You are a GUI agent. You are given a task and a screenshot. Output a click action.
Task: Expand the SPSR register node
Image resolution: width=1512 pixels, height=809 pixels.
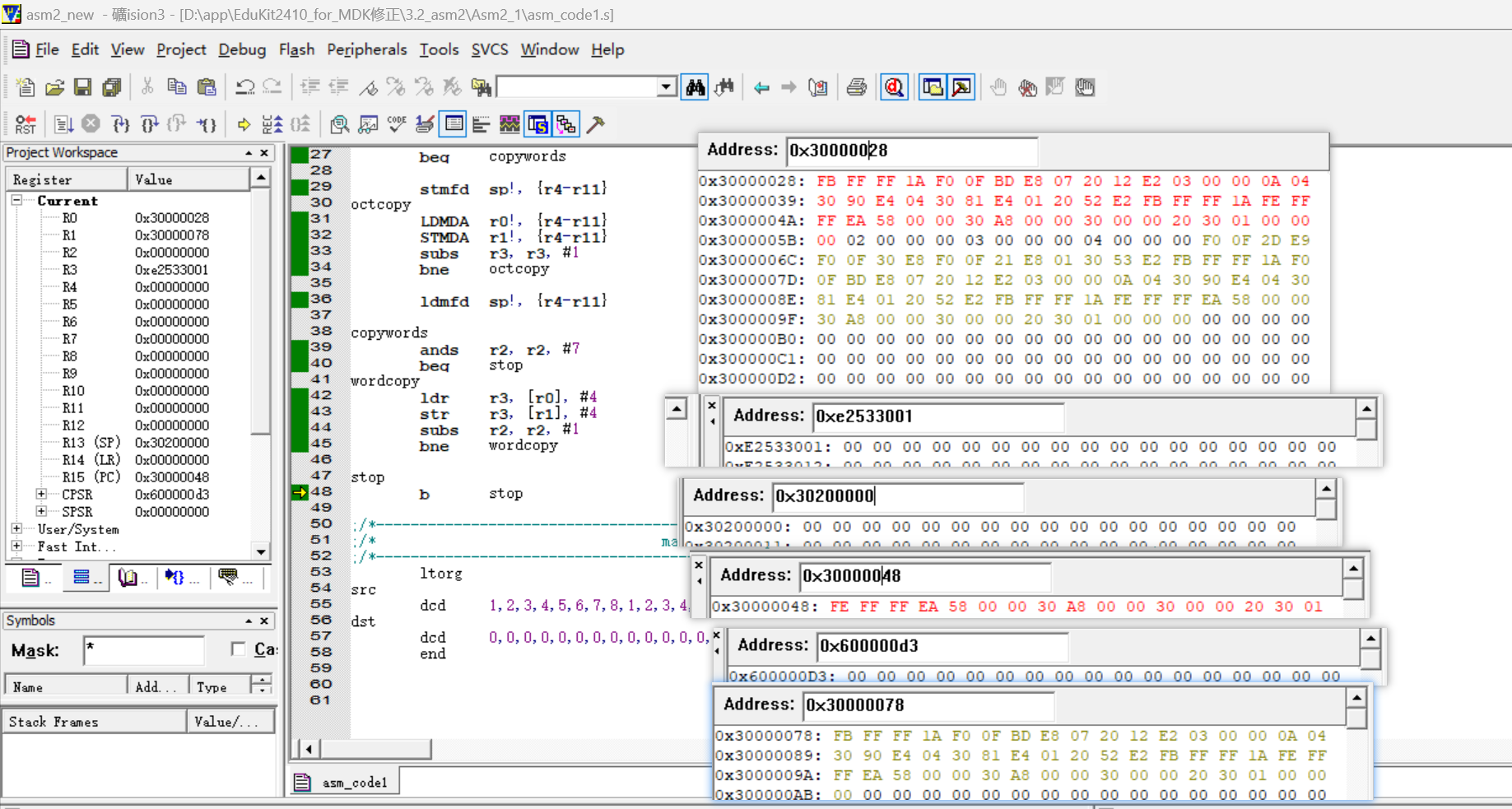pyautogui.click(x=41, y=511)
